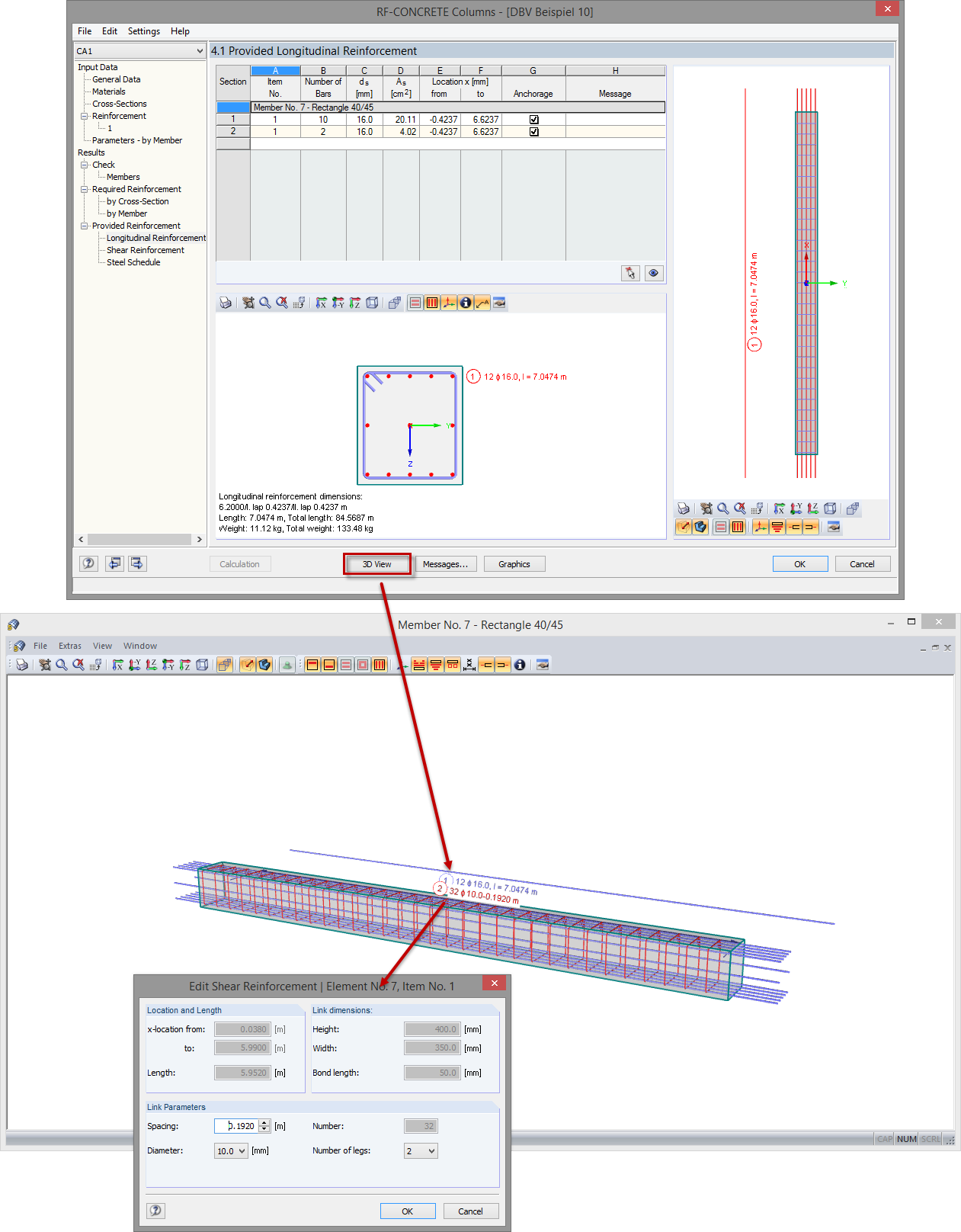961x1232 pixels.
Task: Click wireframe cube icon in Member No. 7 toolbar
Action: click(202, 665)
